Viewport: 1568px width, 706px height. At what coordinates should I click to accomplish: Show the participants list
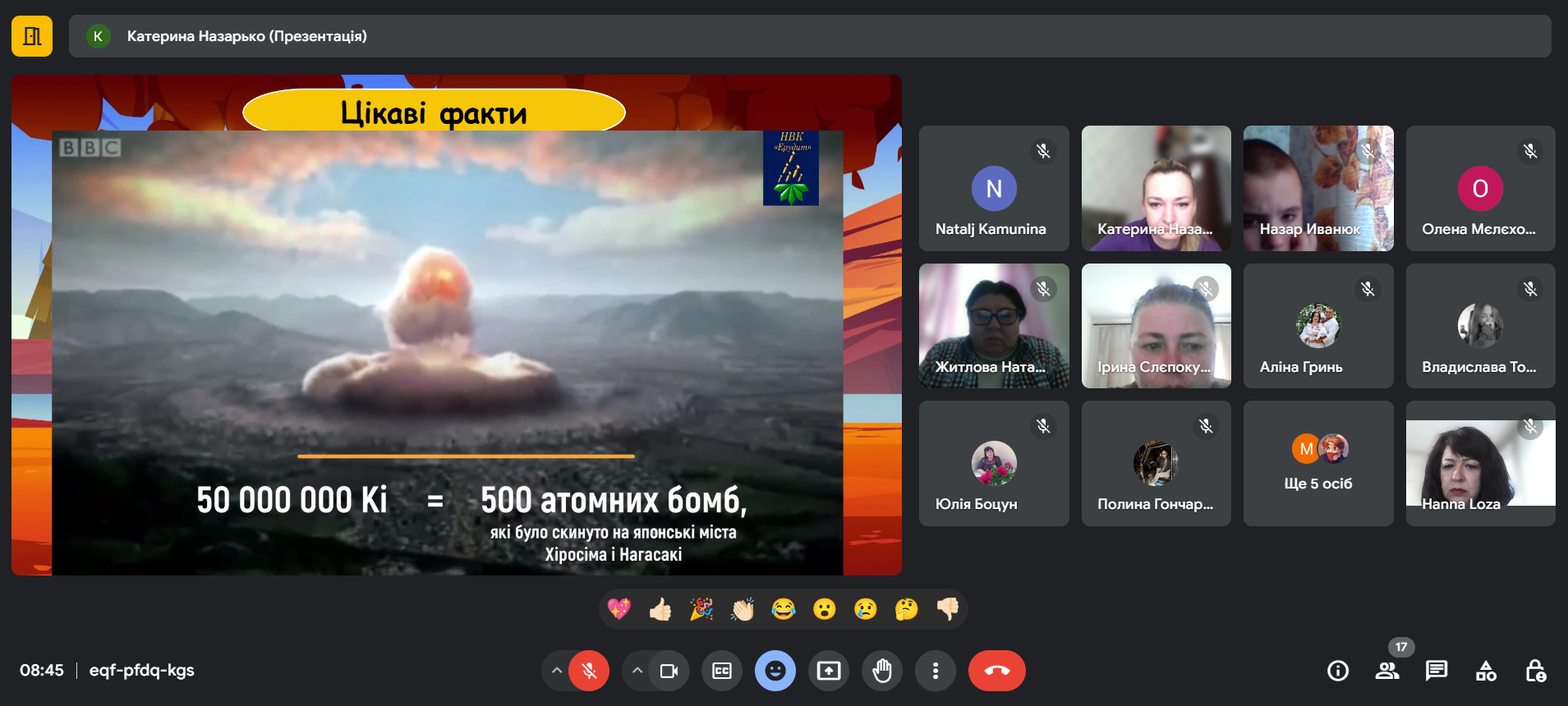click(1386, 671)
